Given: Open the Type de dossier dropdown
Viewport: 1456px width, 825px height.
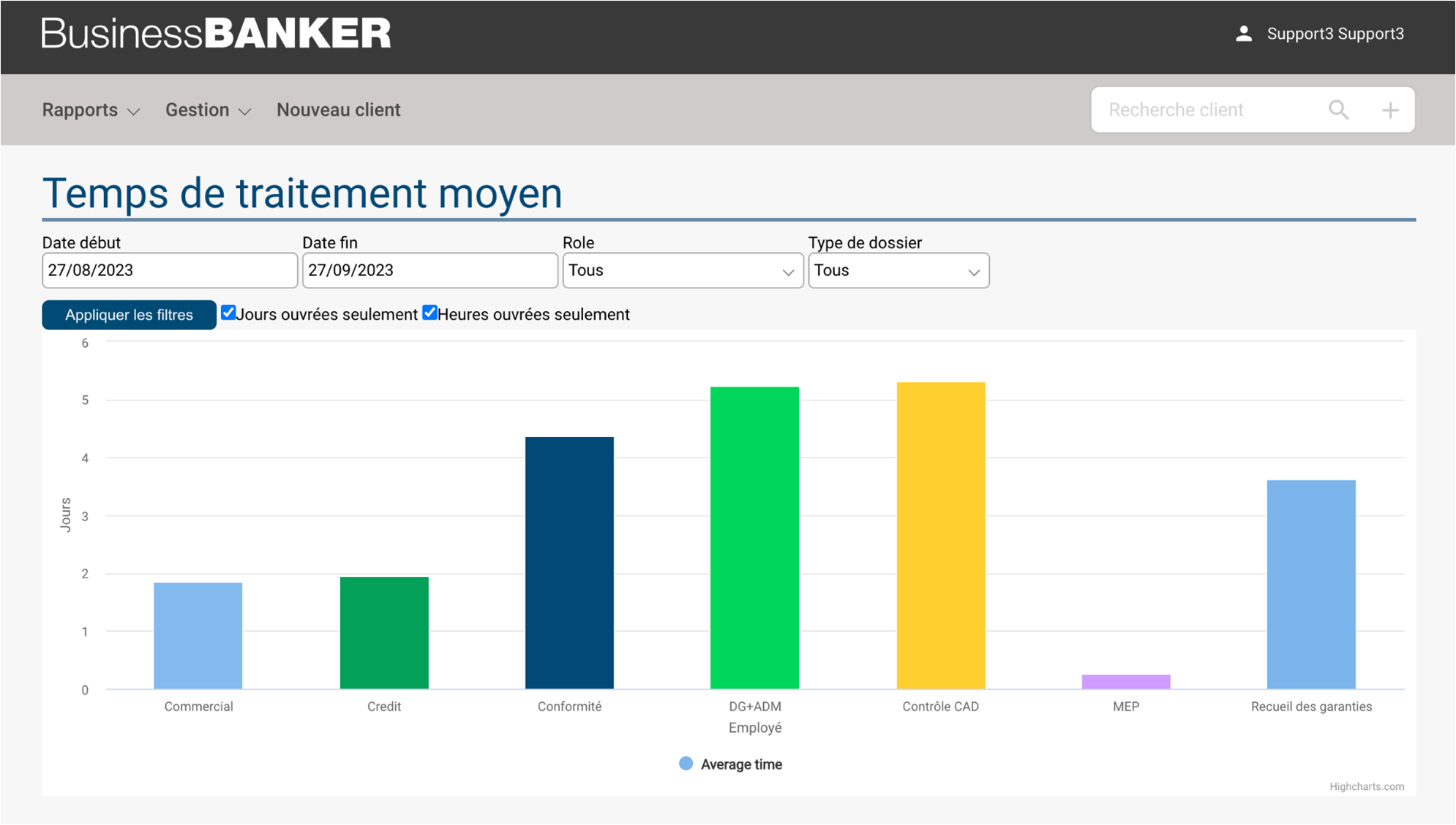Looking at the screenshot, I should click(898, 271).
